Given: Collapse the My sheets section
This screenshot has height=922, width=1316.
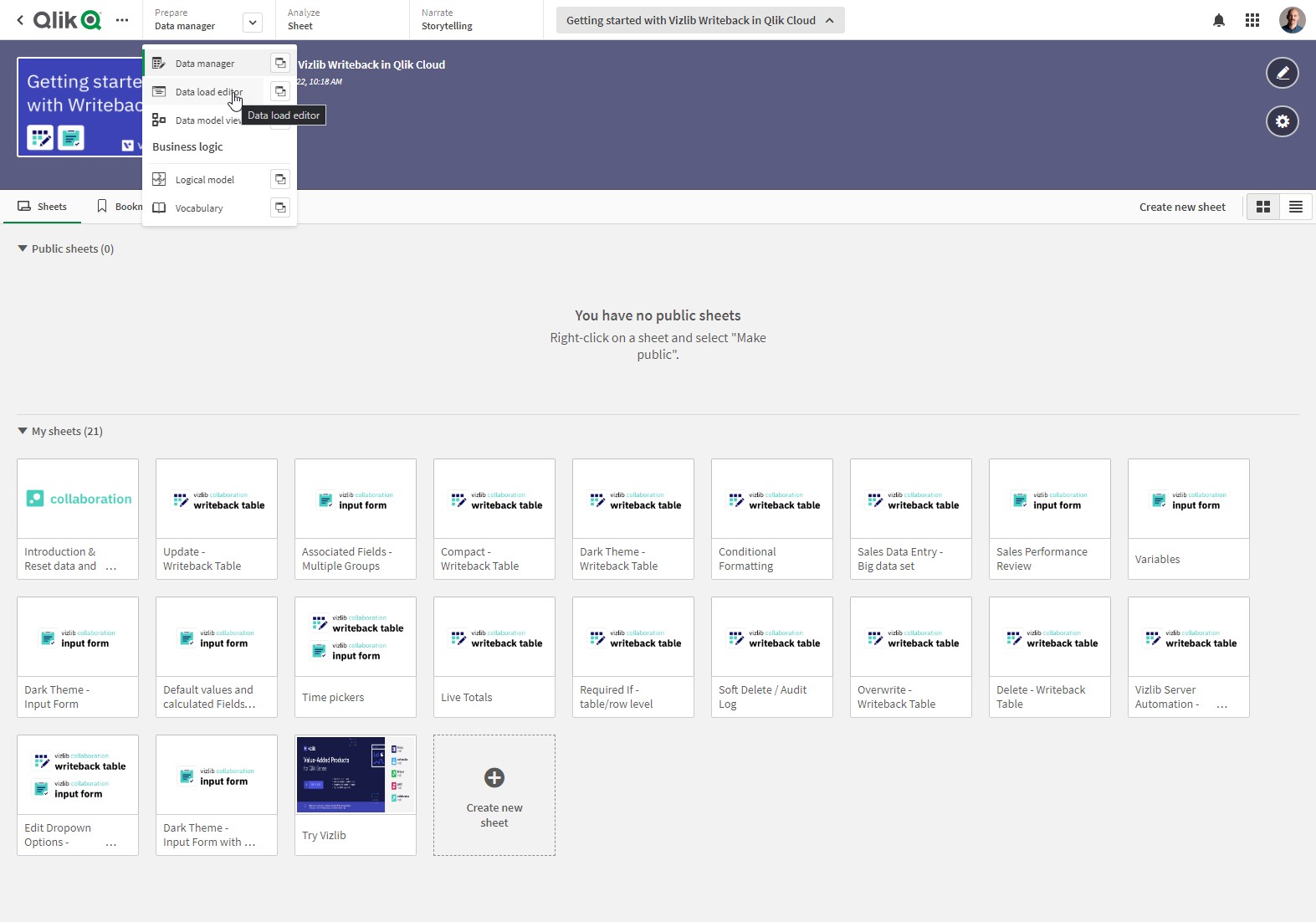Looking at the screenshot, I should coord(23,431).
